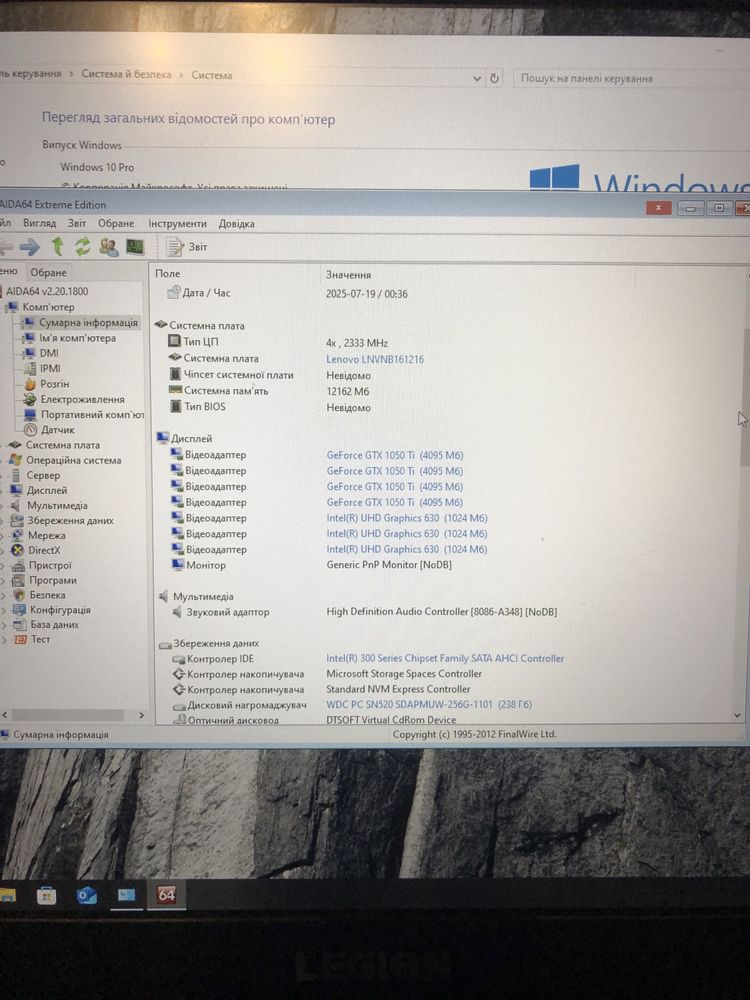This screenshot has height=1000, width=750.
Task: Open the first GeForce GTX 1050 Ti link
Action: tap(395, 455)
